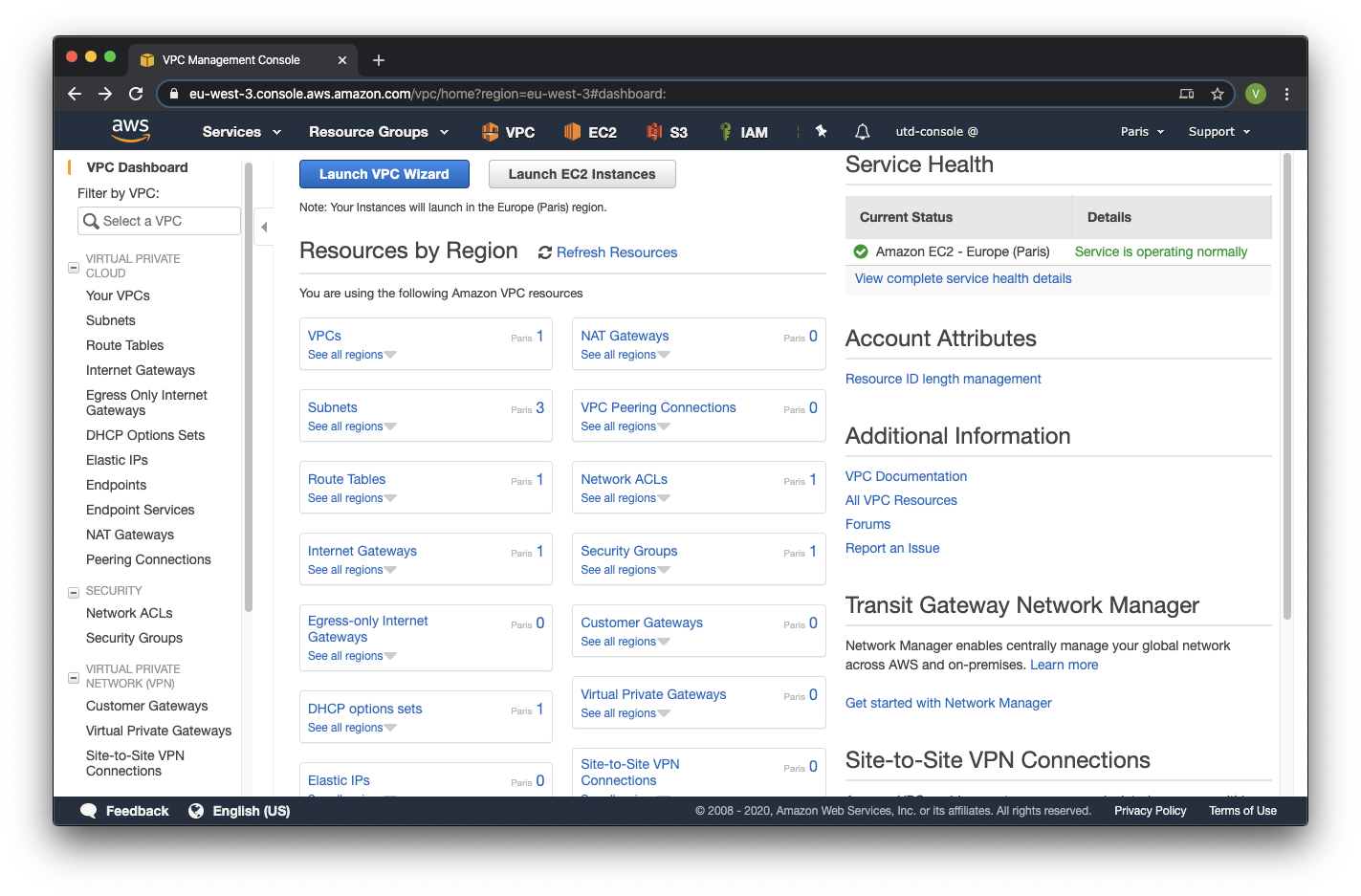Image resolution: width=1361 pixels, height=896 pixels.
Task: Click Get started with Network Manager
Action: pos(948,703)
